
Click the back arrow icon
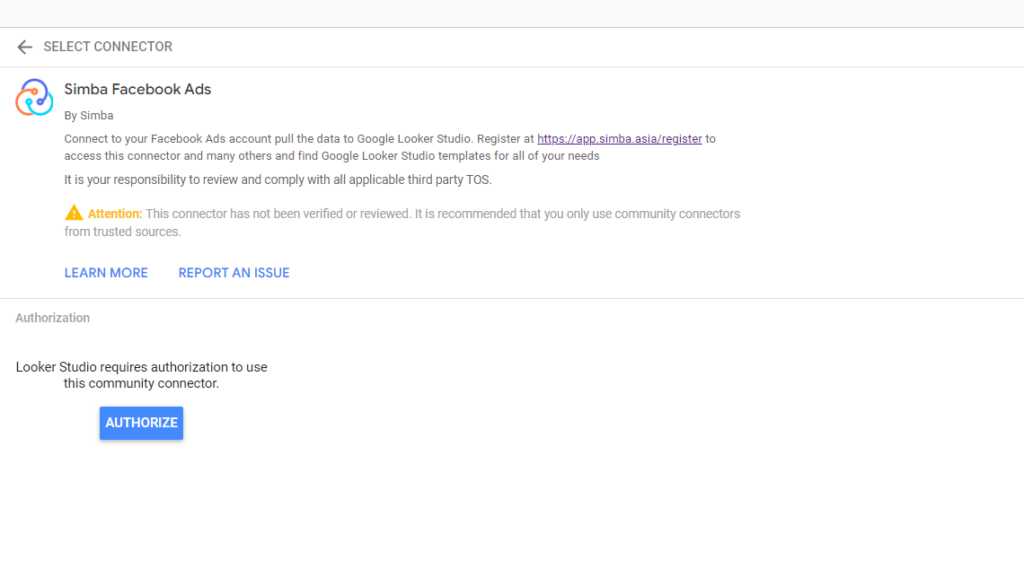[25, 47]
